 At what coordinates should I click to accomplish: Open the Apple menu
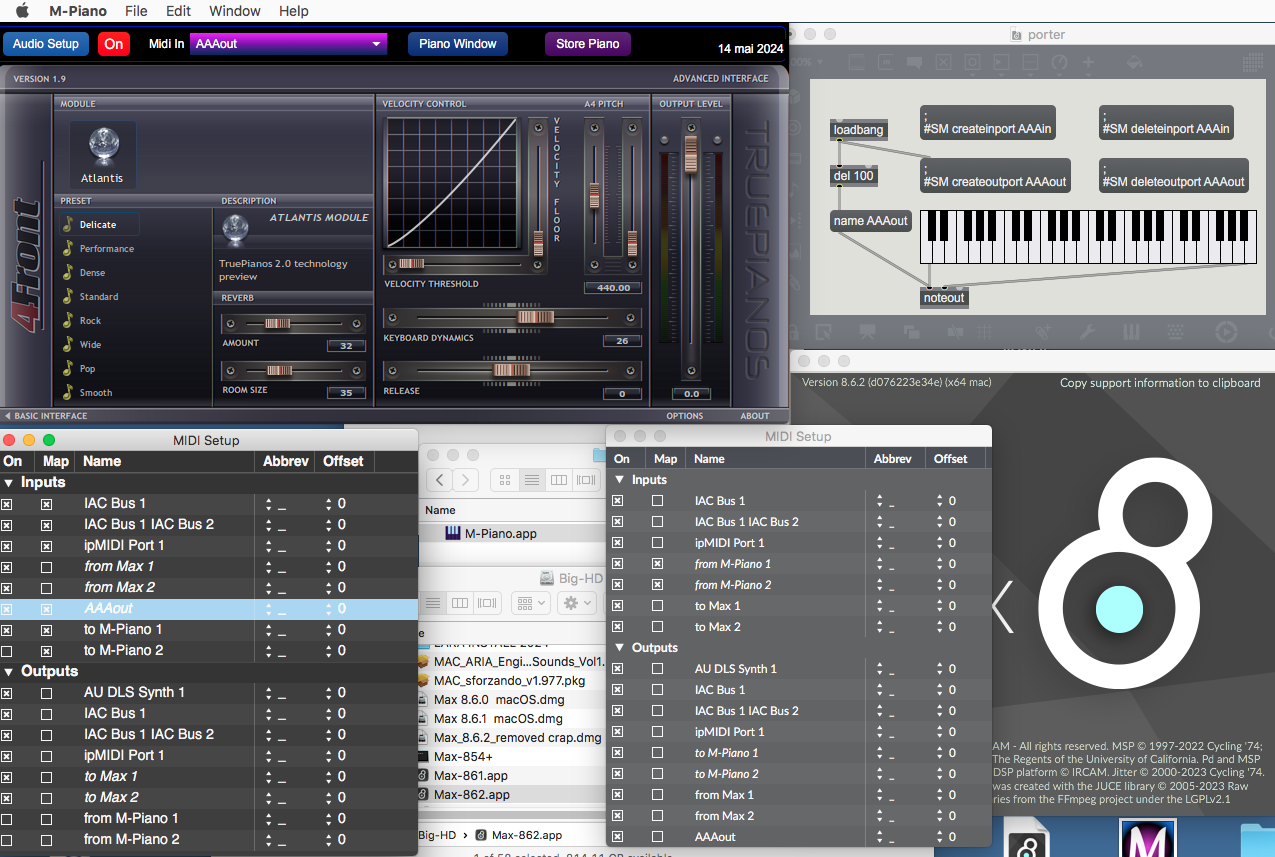(x=22, y=11)
